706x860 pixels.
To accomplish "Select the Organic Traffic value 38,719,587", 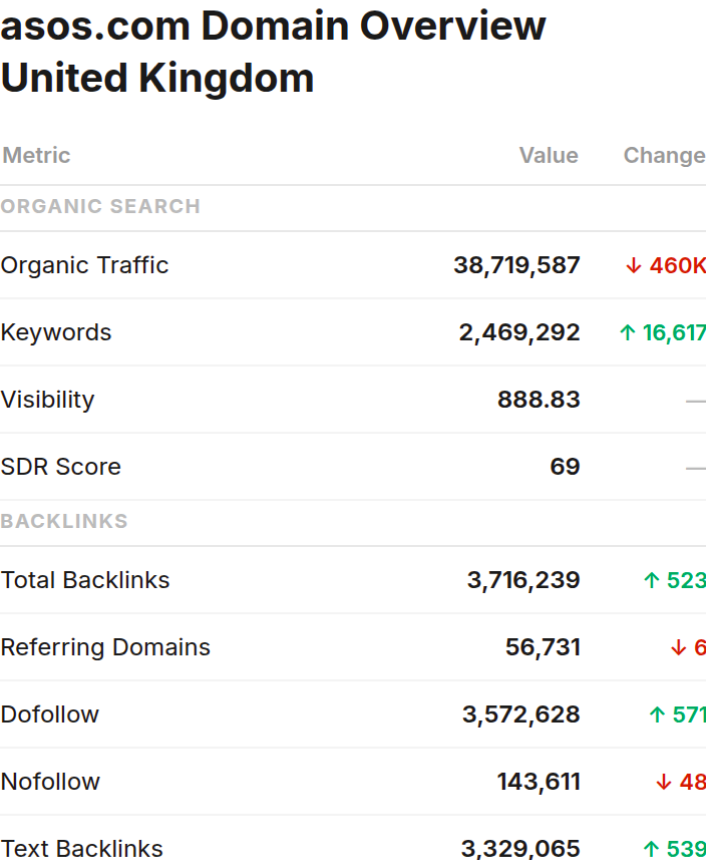I will pos(516,266).
